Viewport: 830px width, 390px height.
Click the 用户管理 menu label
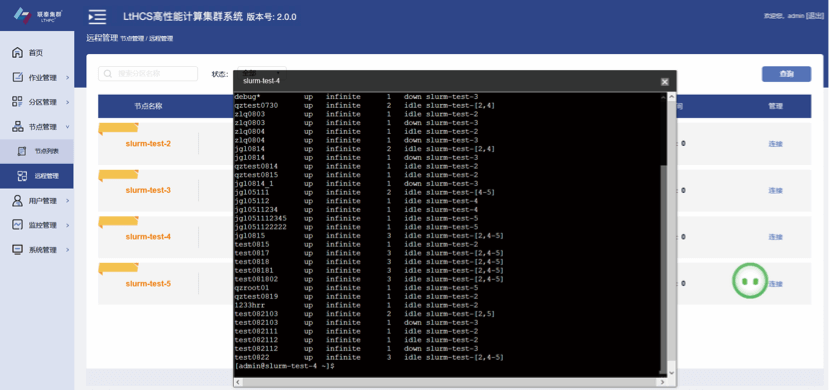tap(43, 201)
